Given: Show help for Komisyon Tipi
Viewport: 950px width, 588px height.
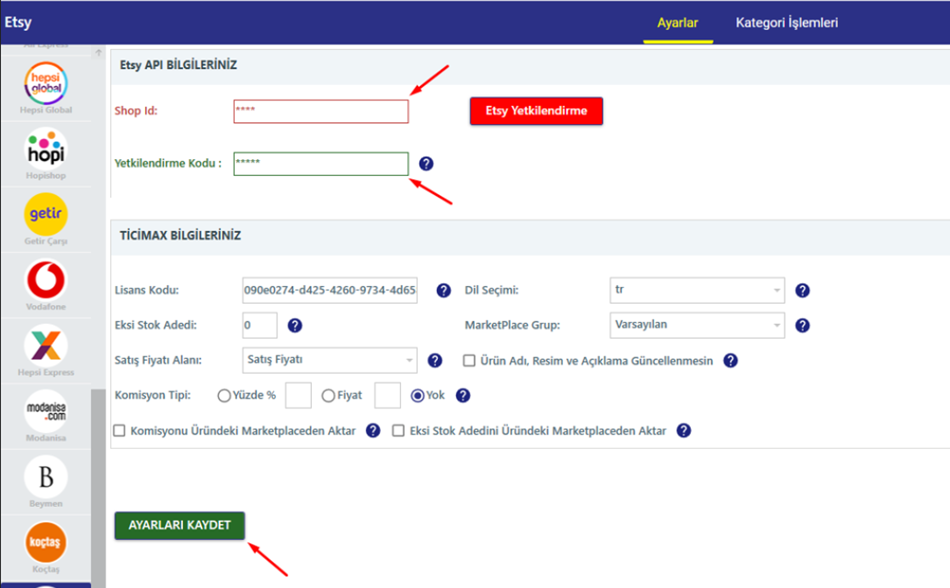Looking at the screenshot, I should click(463, 396).
